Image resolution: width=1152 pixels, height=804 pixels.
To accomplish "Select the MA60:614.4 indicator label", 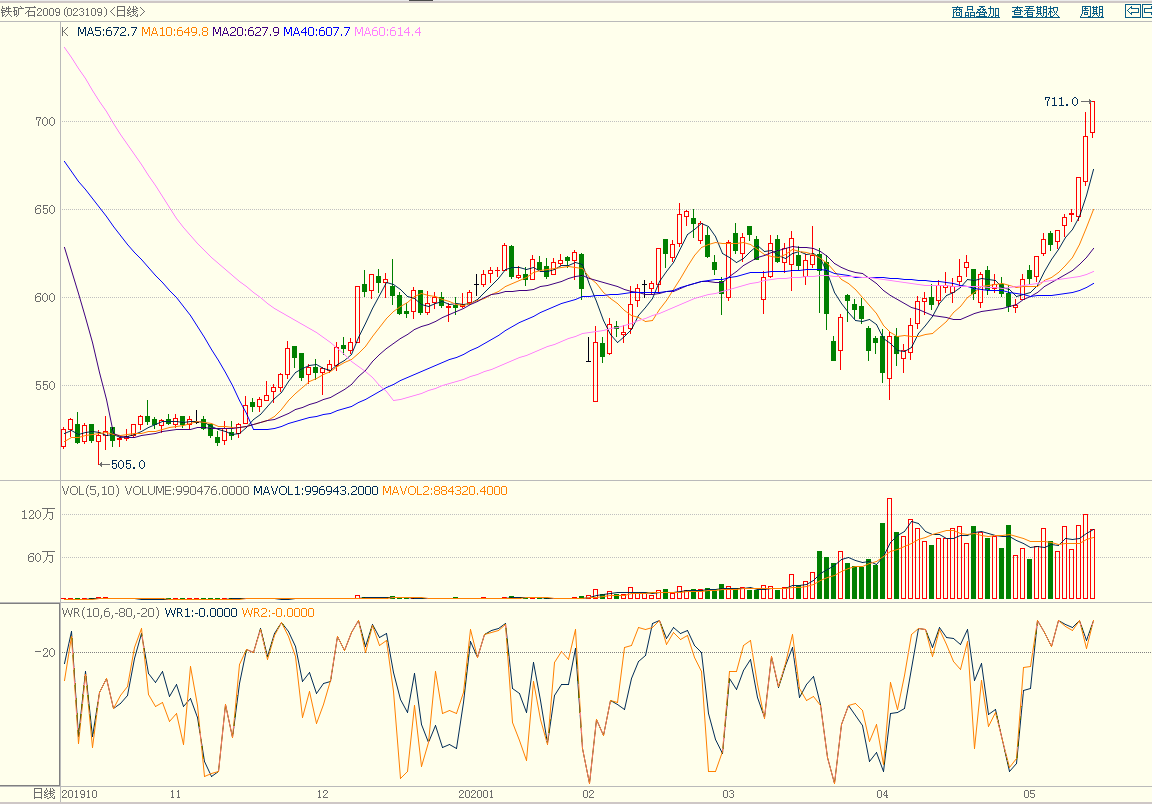I will point(388,32).
